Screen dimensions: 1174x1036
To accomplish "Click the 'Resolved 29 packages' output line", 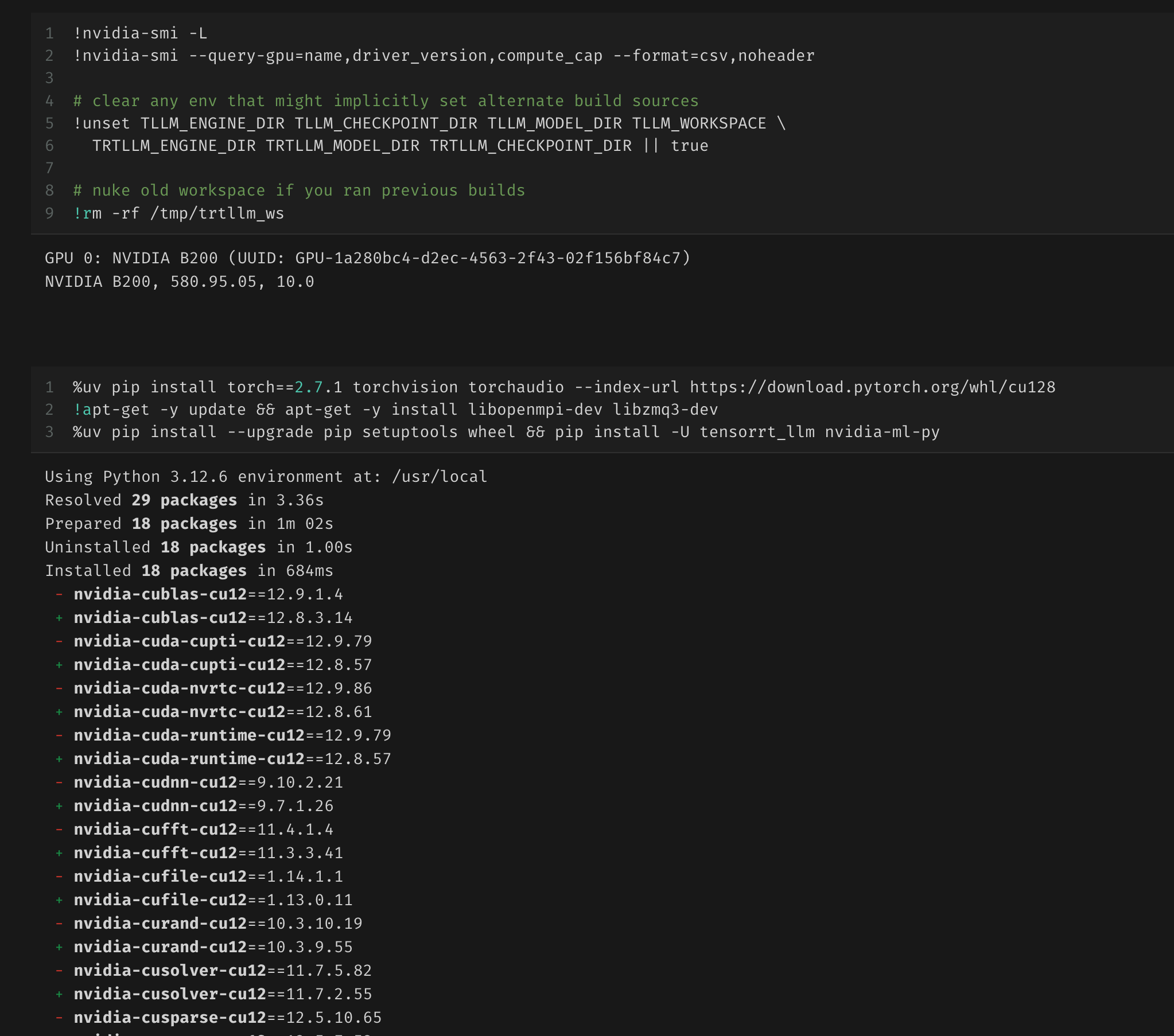I will [184, 501].
